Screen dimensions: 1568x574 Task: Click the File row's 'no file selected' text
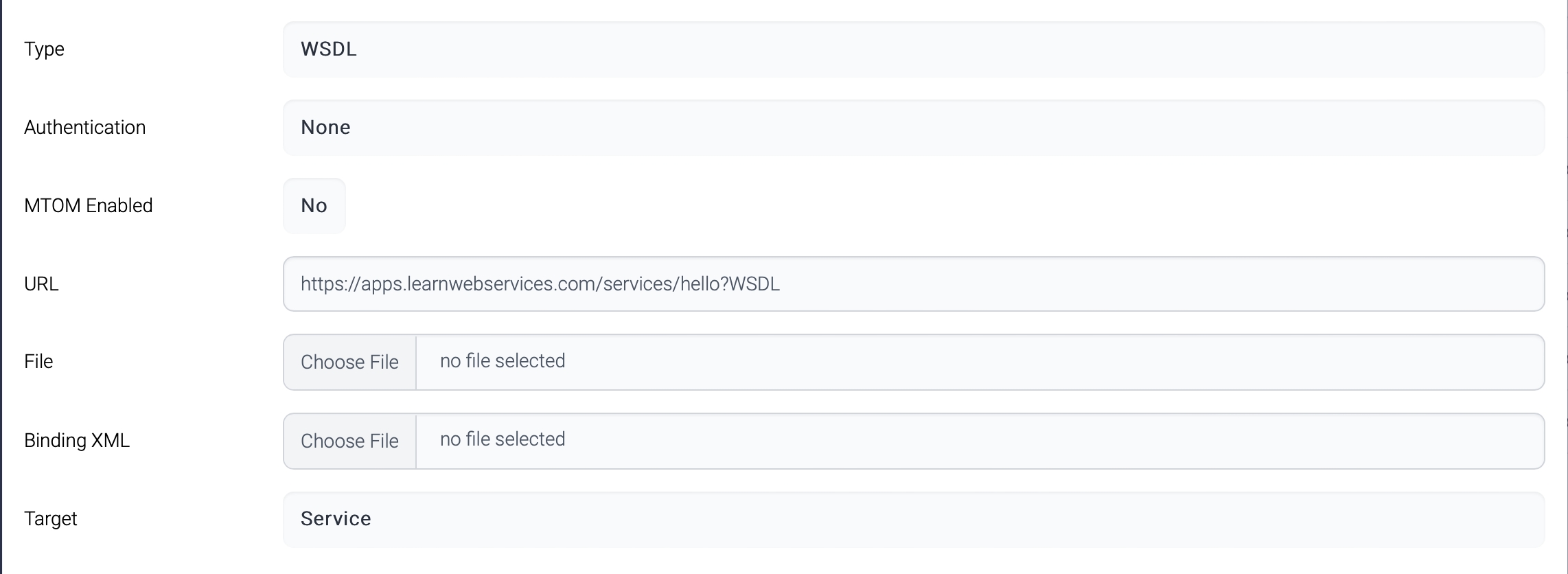click(503, 361)
